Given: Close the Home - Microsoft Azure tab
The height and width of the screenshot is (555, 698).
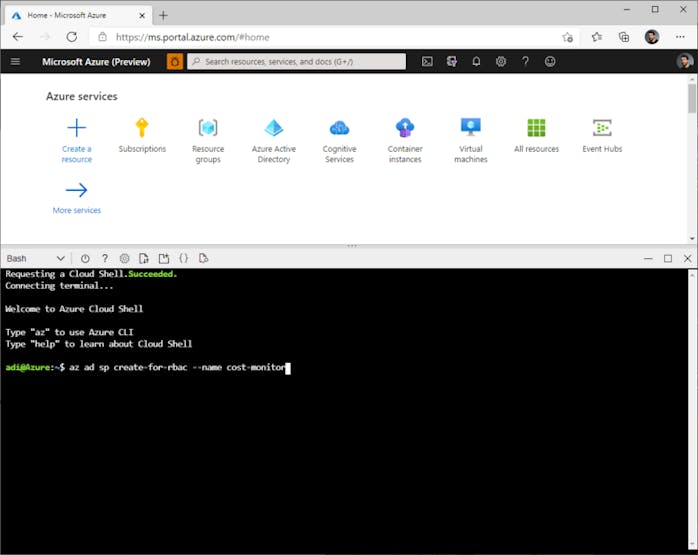Looking at the screenshot, I should (142, 16).
